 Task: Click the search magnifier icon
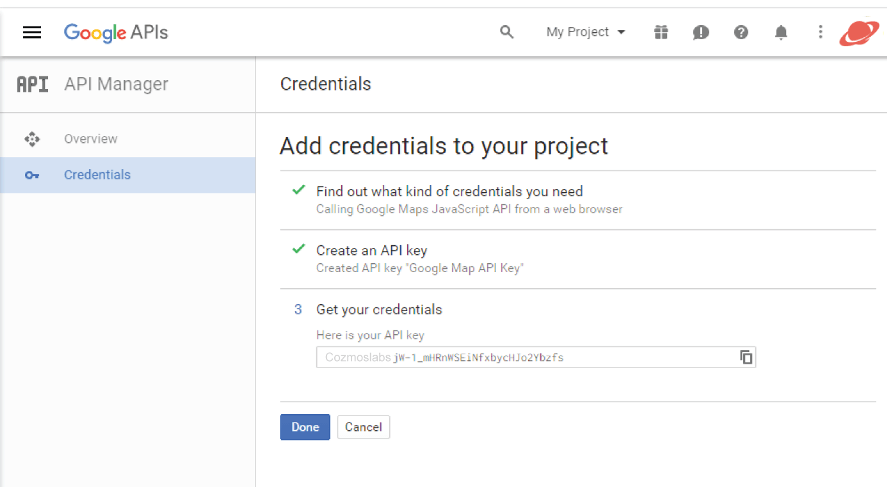[x=506, y=32]
